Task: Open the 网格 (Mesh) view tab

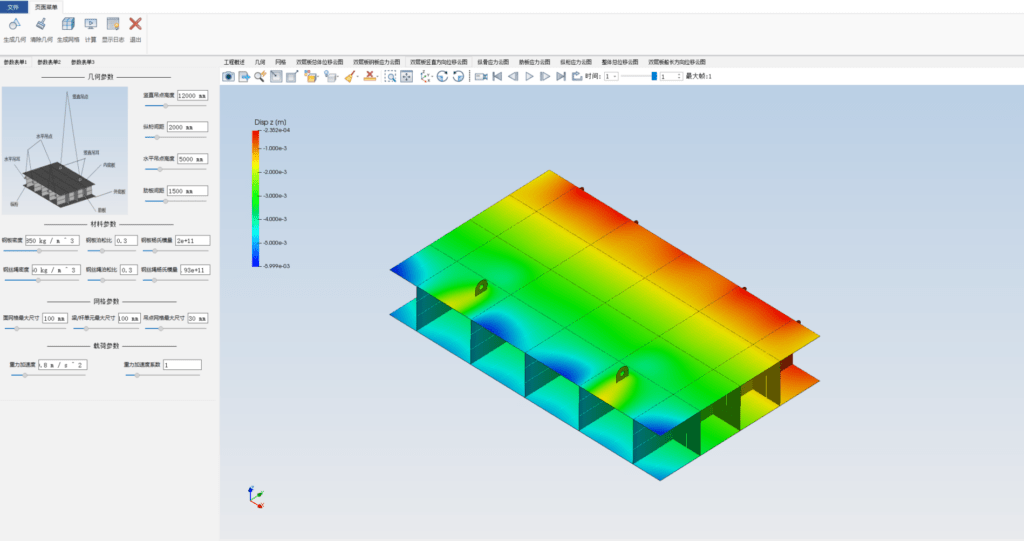Action: [x=280, y=61]
